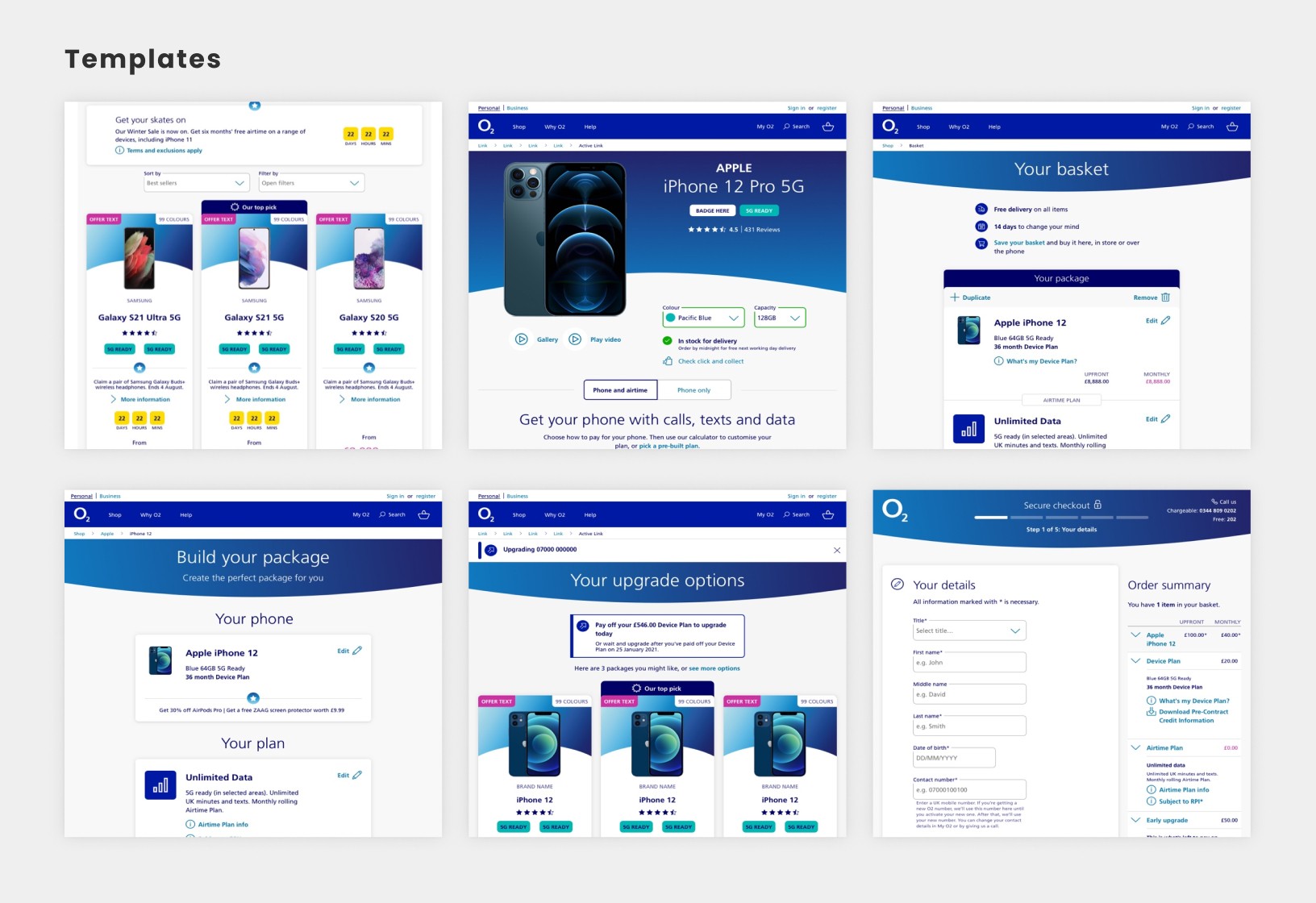Click Sign in on the iPhone 12 Pro page
Image resolution: width=1316 pixels, height=903 pixels.
click(797, 108)
